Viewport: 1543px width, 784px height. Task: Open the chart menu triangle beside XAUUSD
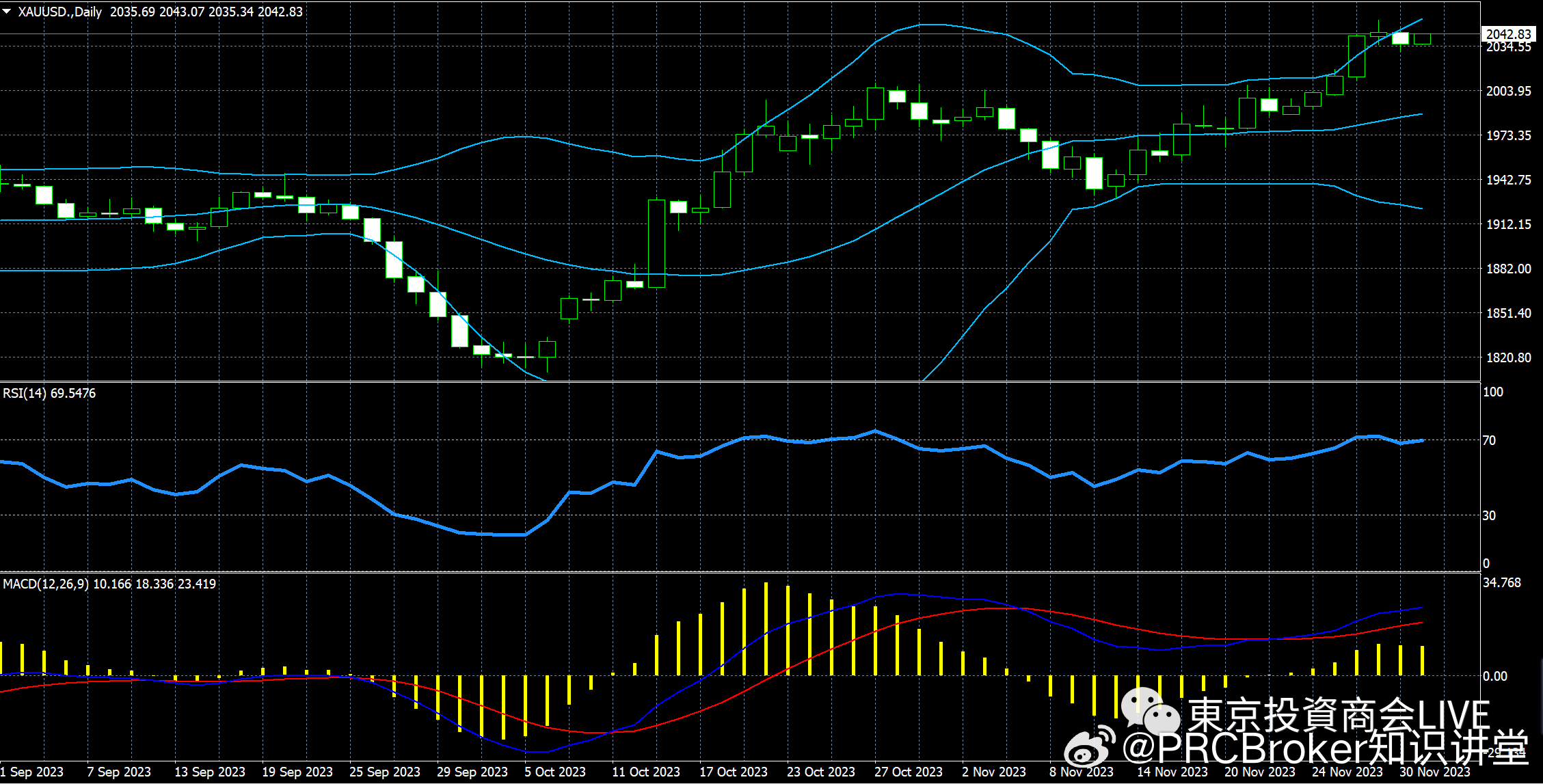7,12
